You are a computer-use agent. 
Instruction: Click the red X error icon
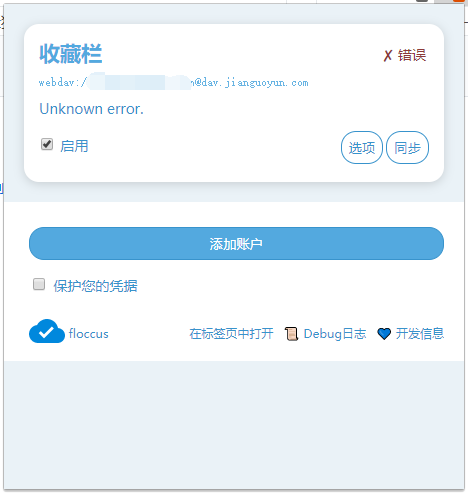[x=388, y=55]
